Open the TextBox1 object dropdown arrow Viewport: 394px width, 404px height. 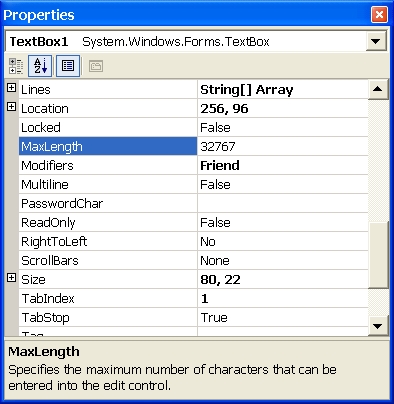pos(376,41)
